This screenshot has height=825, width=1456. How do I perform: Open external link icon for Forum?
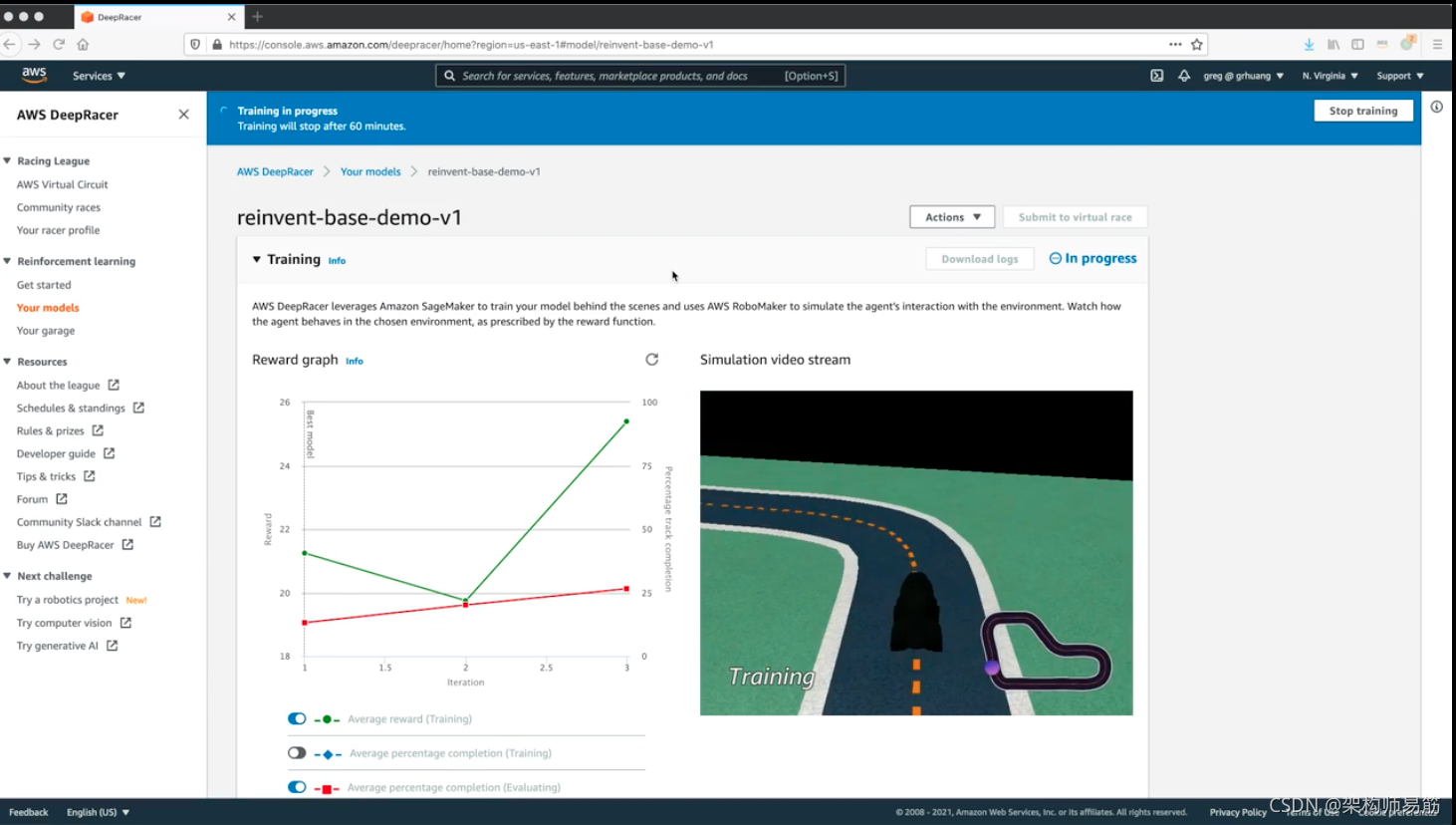pos(62,499)
